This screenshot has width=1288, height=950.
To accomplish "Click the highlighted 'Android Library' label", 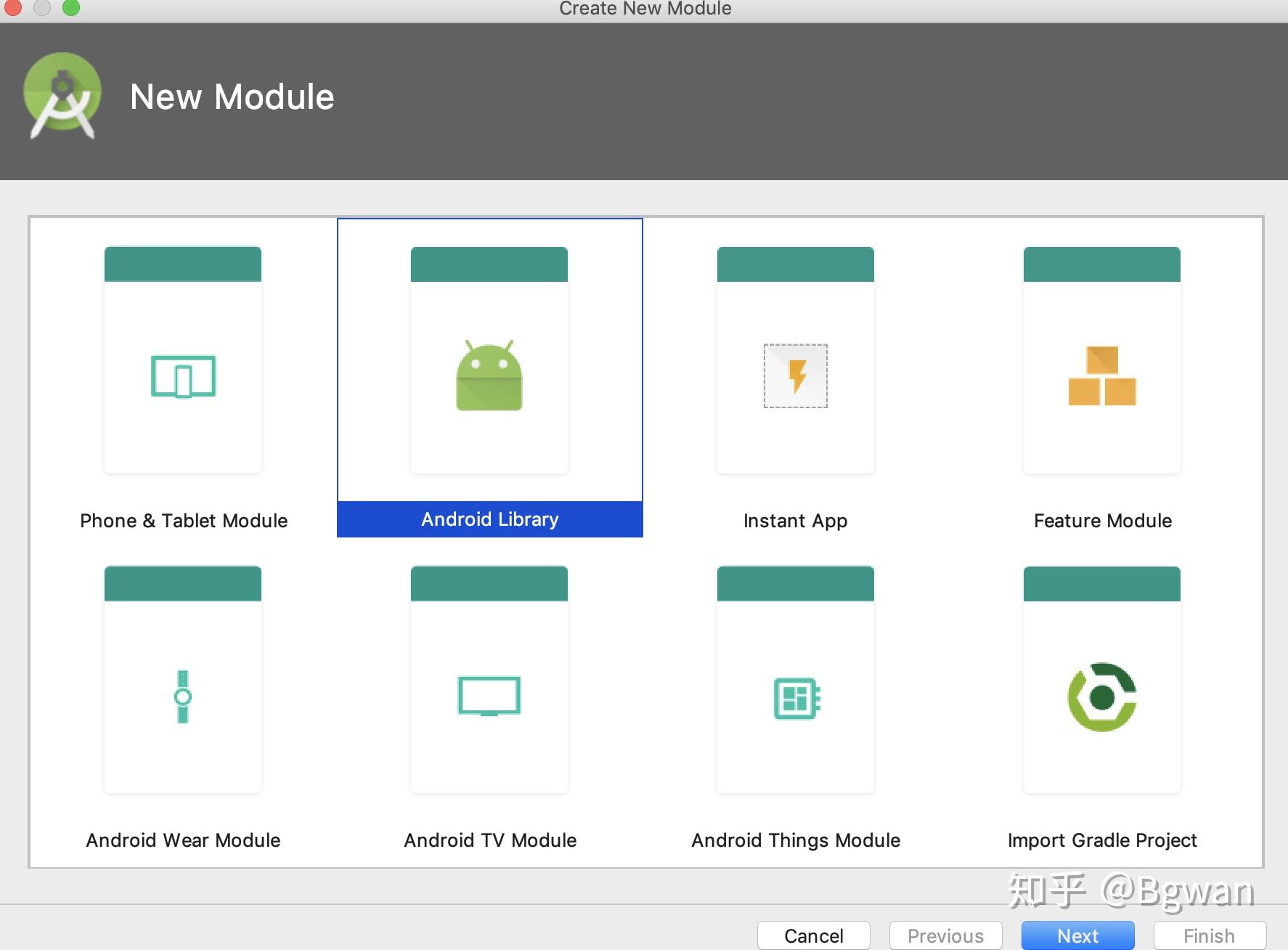I will pos(490,519).
